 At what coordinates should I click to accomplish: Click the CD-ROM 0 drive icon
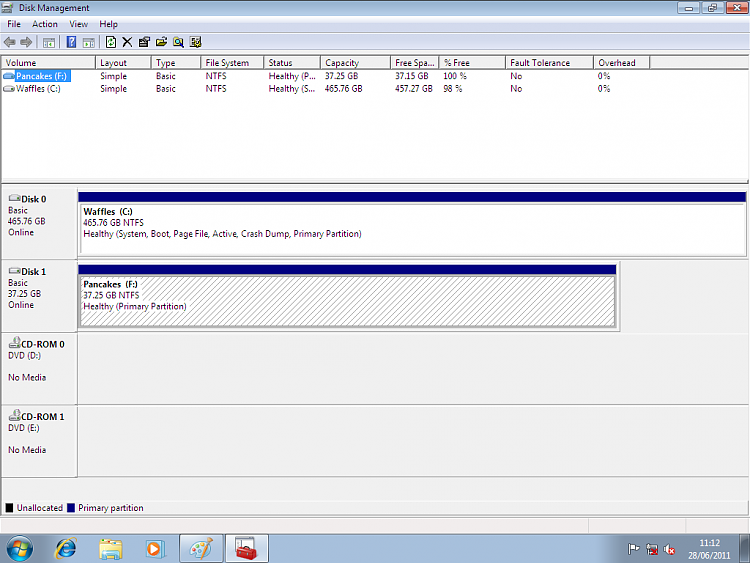(x=15, y=342)
